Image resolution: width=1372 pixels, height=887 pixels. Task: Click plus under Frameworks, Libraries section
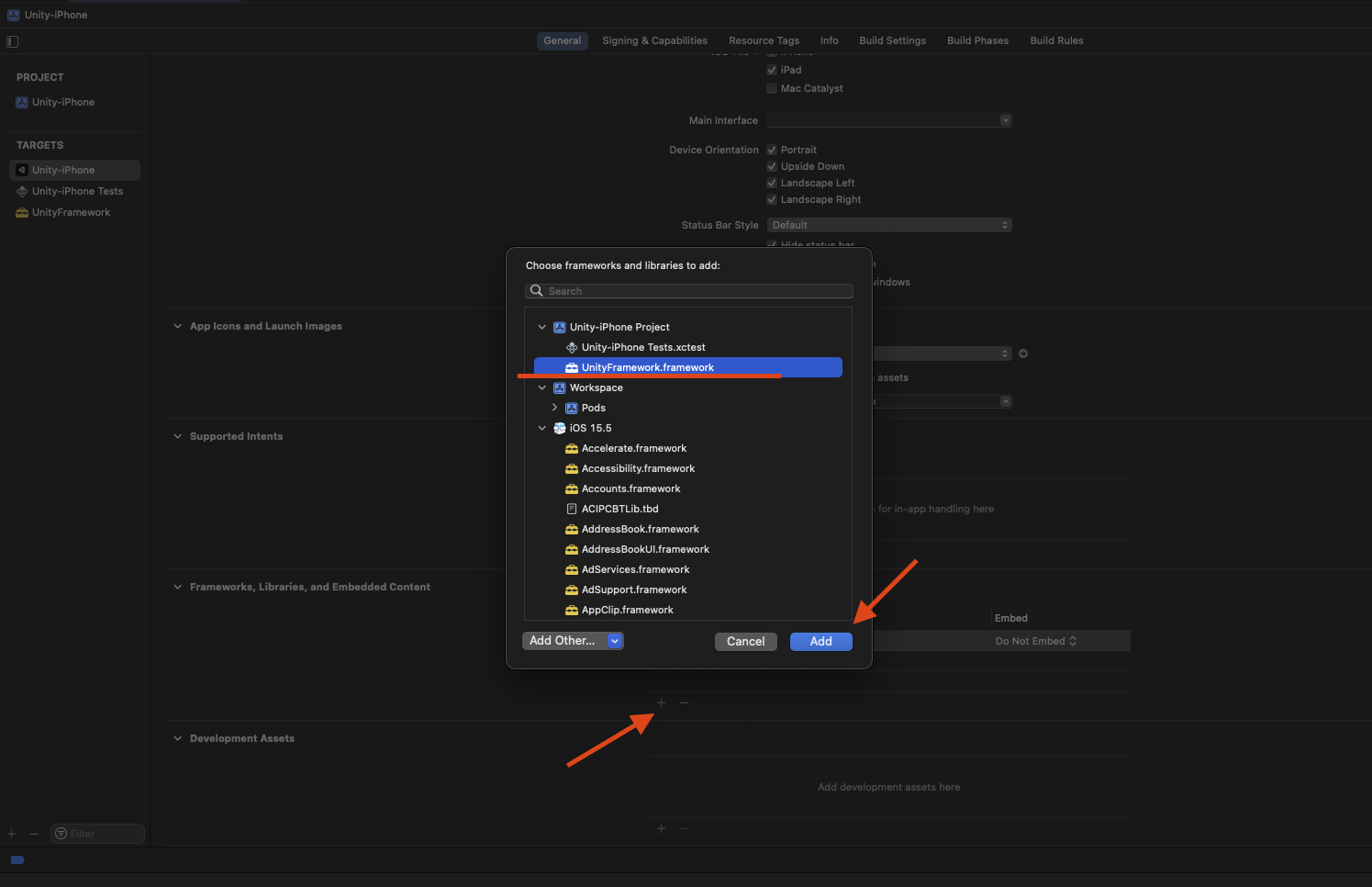pos(662,702)
